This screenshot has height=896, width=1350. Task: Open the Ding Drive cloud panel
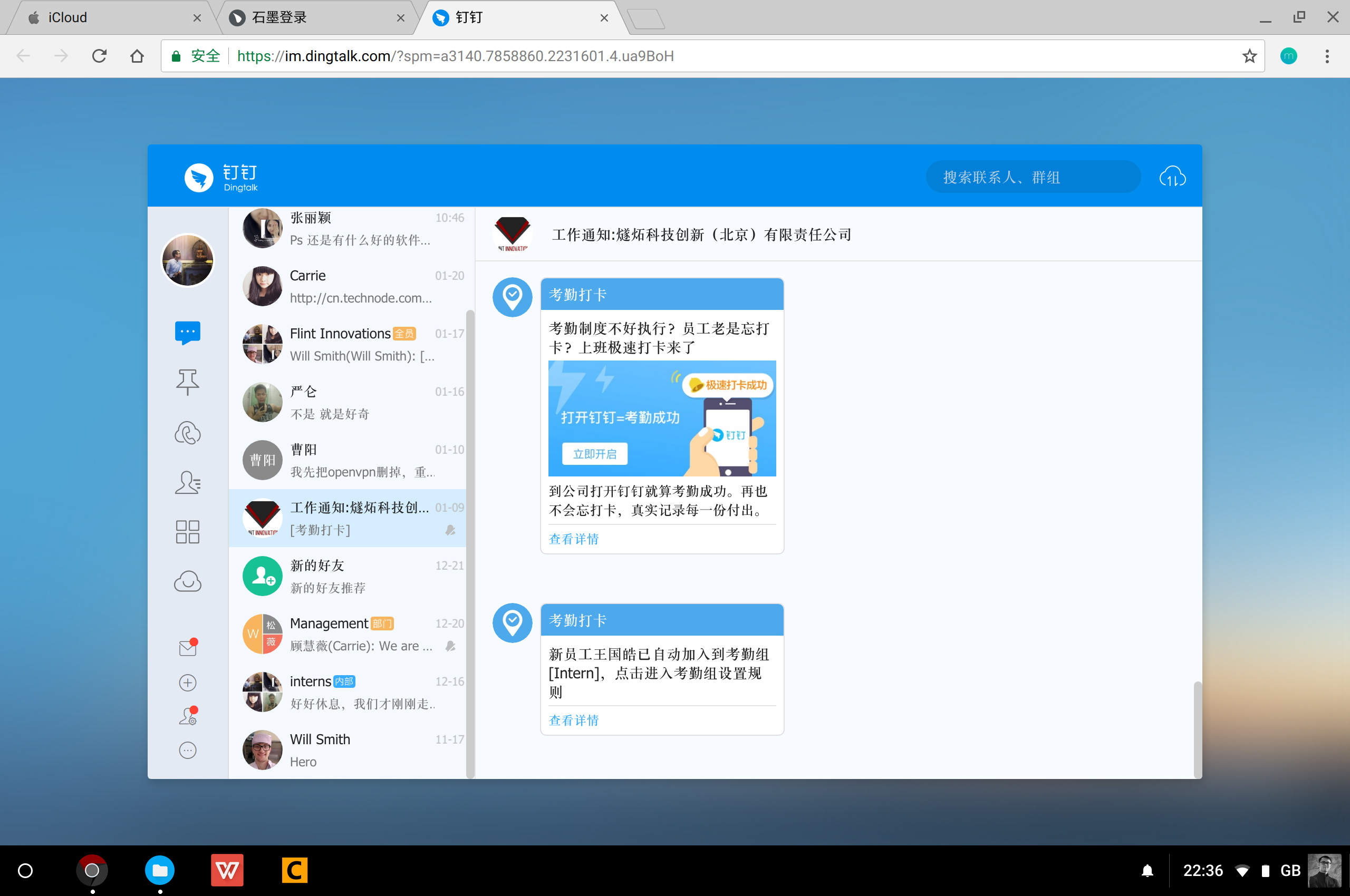click(x=187, y=582)
